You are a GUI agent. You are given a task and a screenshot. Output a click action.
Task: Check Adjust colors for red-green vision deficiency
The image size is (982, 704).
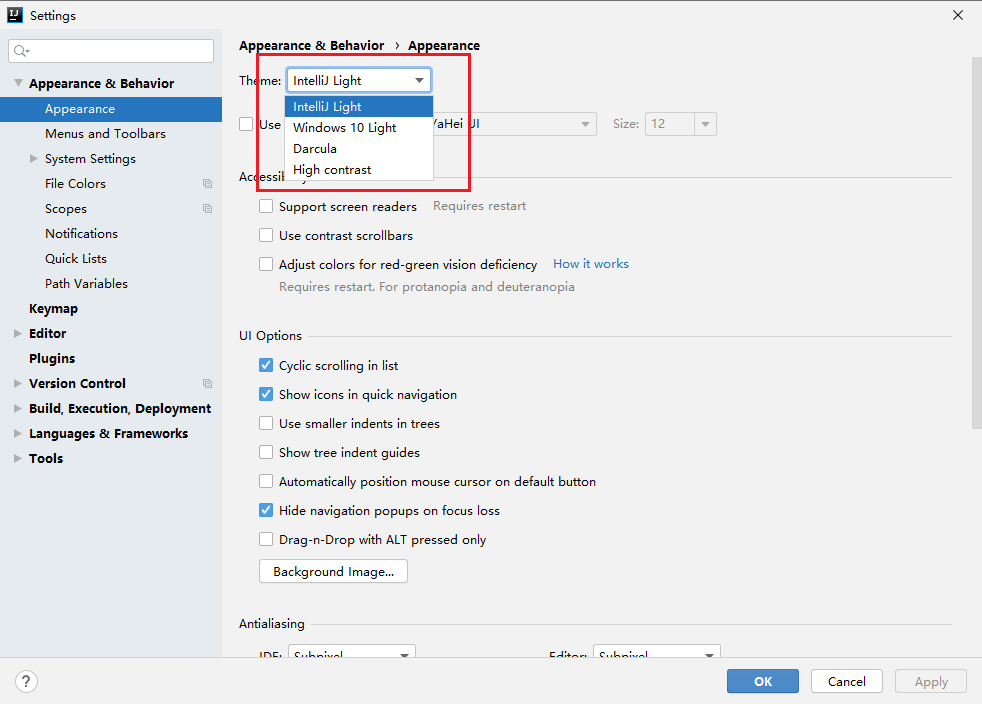coord(266,264)
